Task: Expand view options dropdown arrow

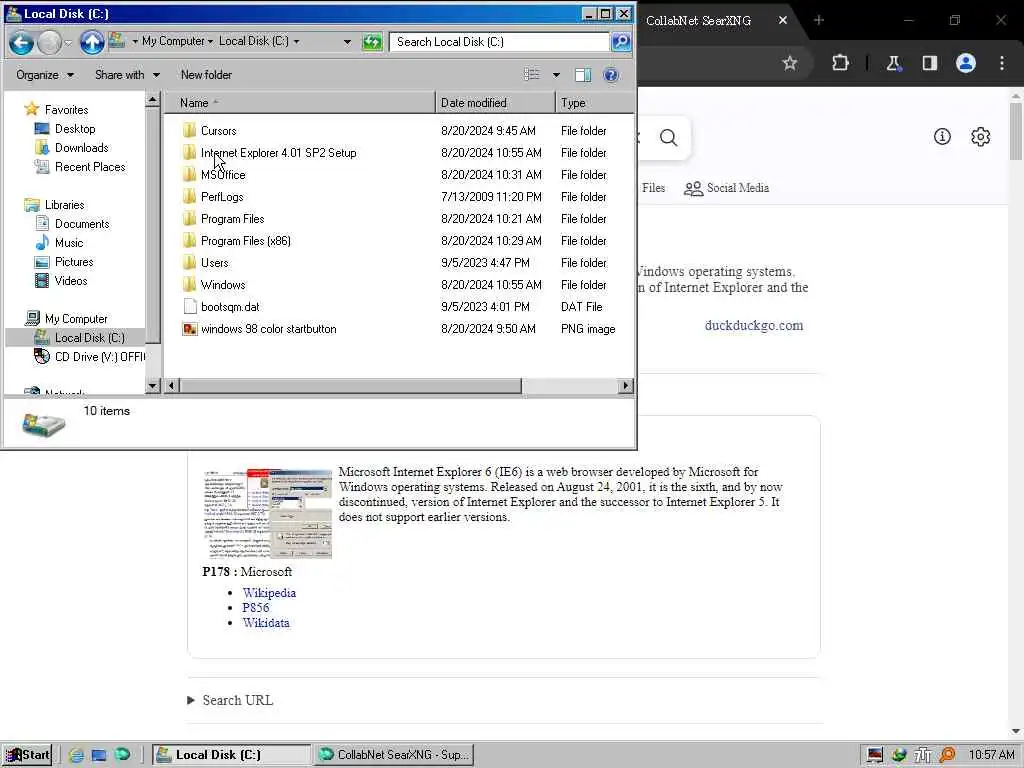Action: (x=556, y=74)
